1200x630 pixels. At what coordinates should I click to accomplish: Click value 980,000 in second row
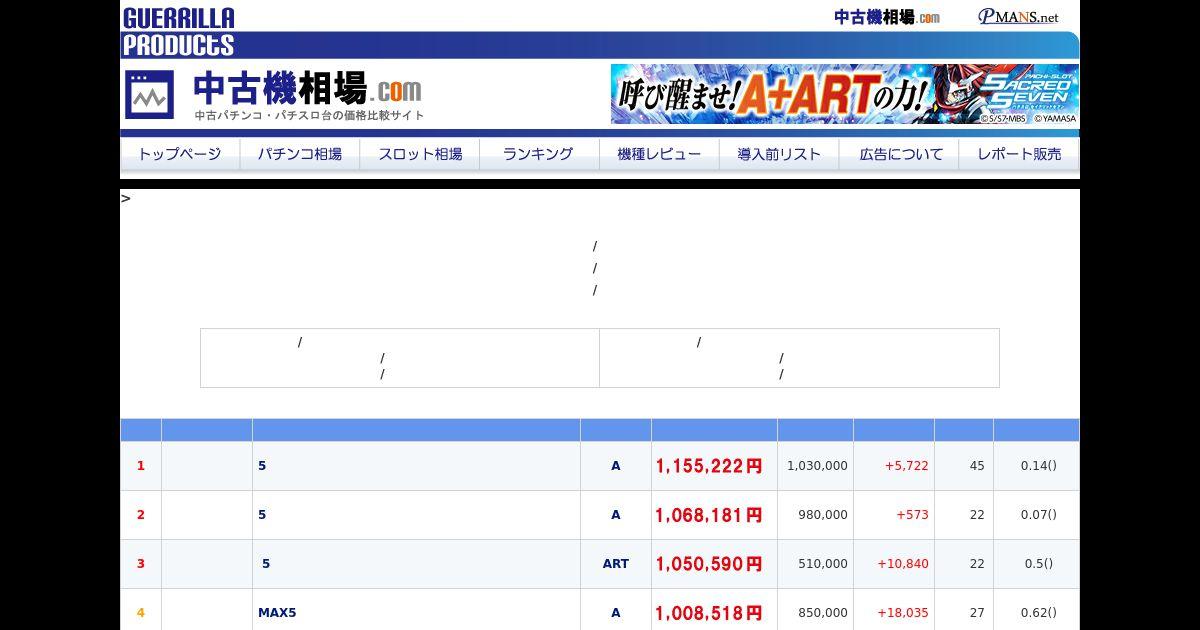click(823, 515)
